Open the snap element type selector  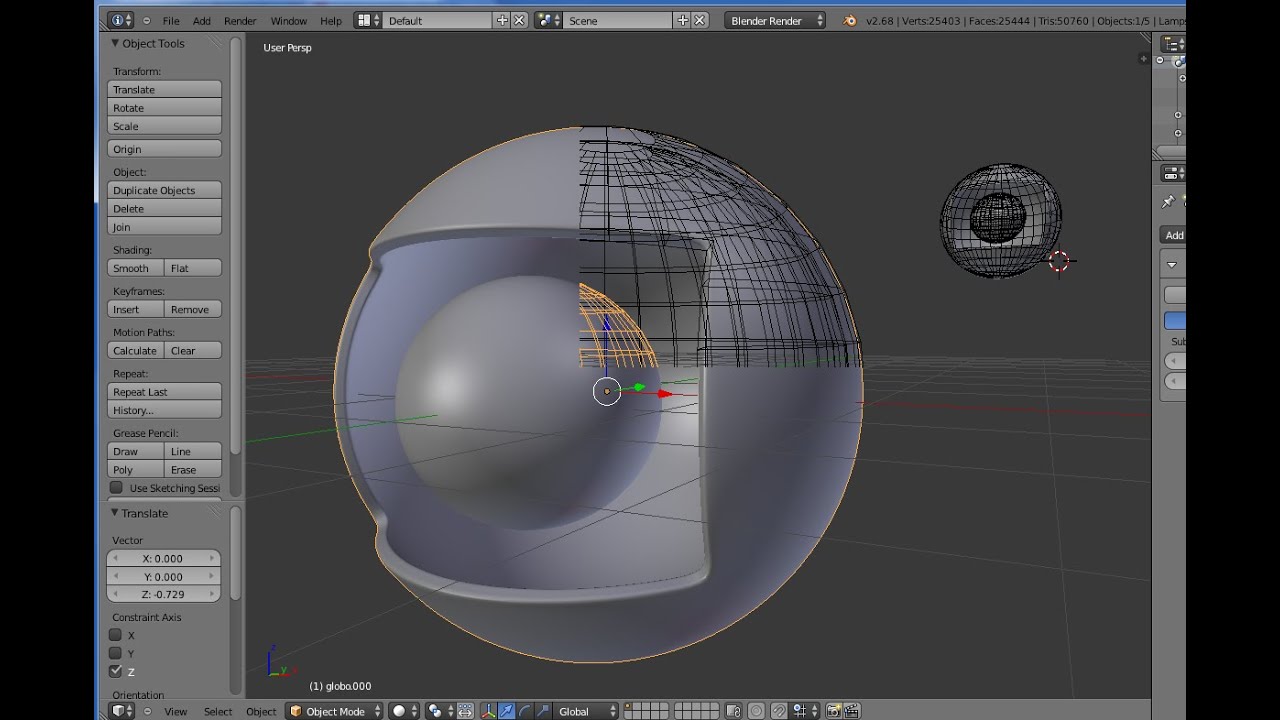pos(805,711)
